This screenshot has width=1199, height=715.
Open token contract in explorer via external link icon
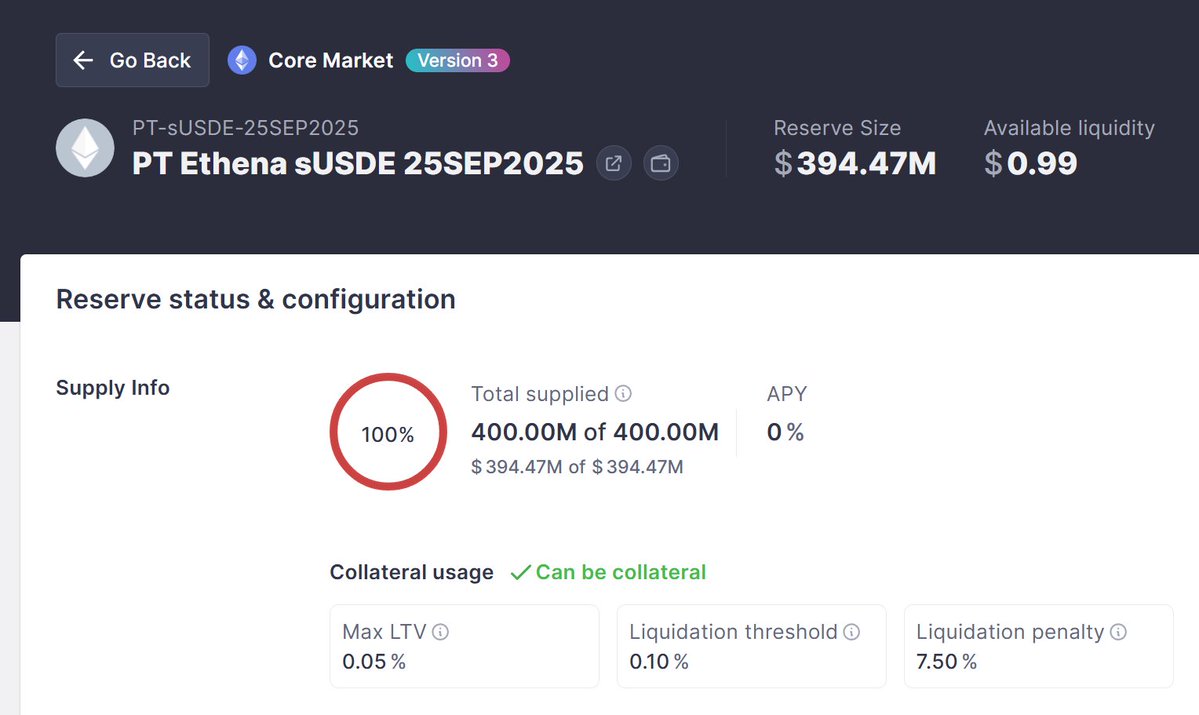click(613, 163)
